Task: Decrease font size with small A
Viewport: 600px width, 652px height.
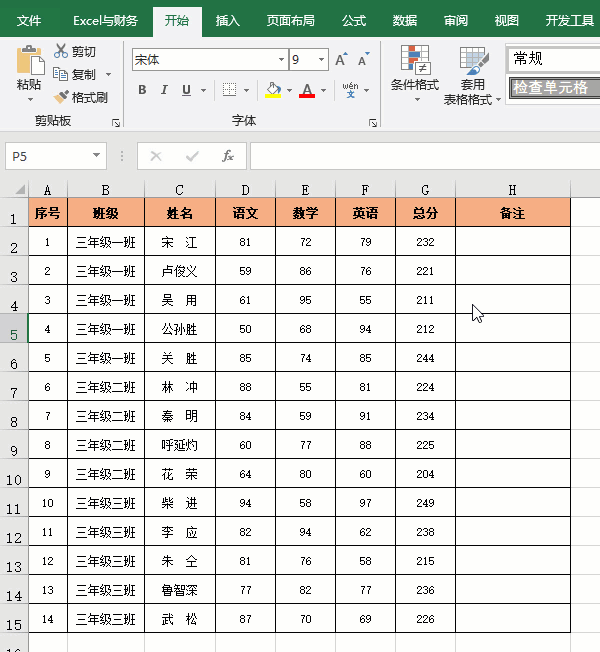Action: [x=363, y=60]
